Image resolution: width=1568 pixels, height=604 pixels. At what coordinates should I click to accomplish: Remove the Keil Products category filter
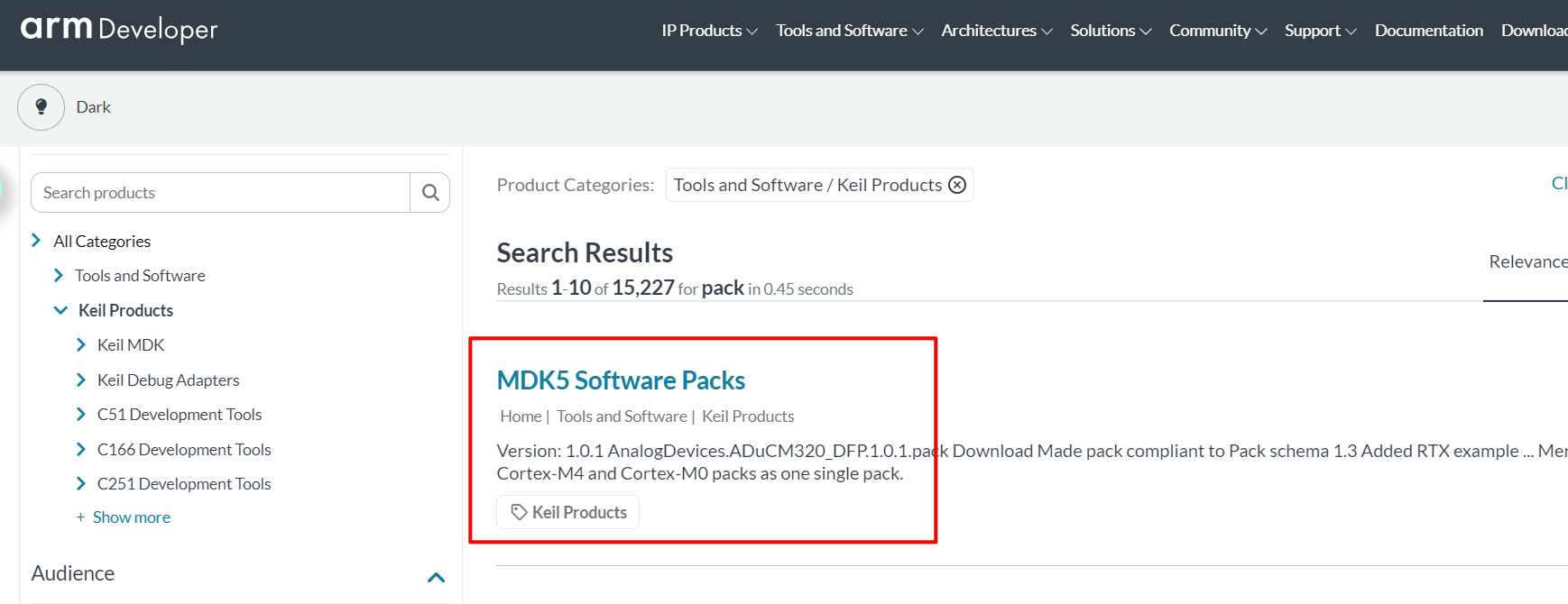(957, 185)
